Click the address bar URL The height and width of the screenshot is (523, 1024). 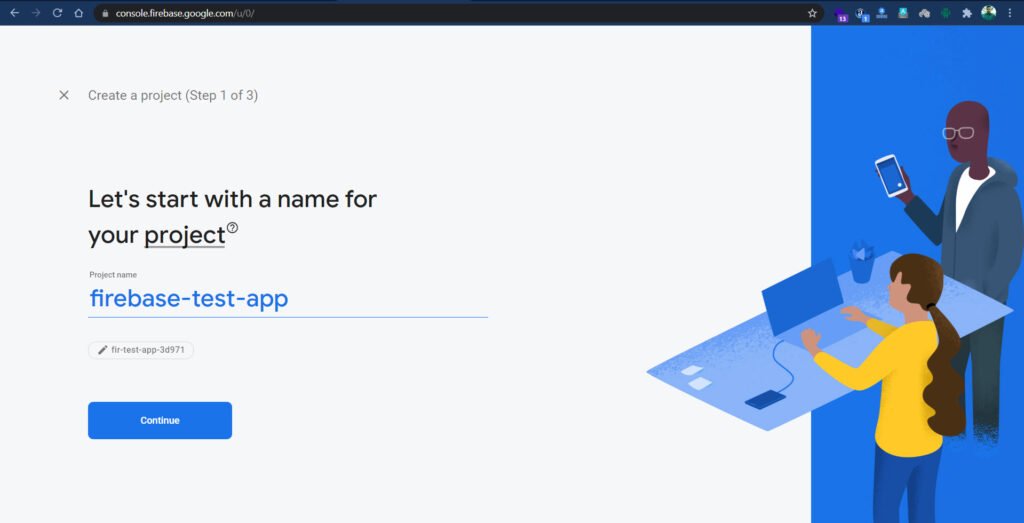[185, 13]
